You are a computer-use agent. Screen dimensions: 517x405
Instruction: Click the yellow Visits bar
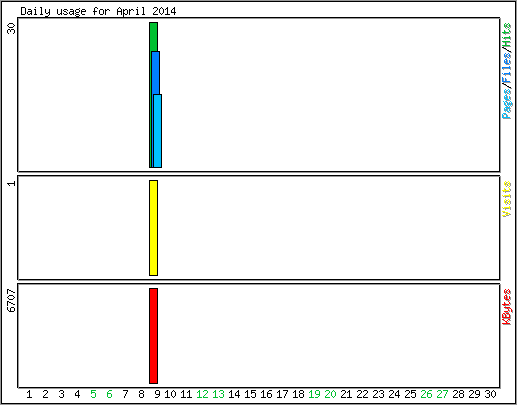[153, 228]
